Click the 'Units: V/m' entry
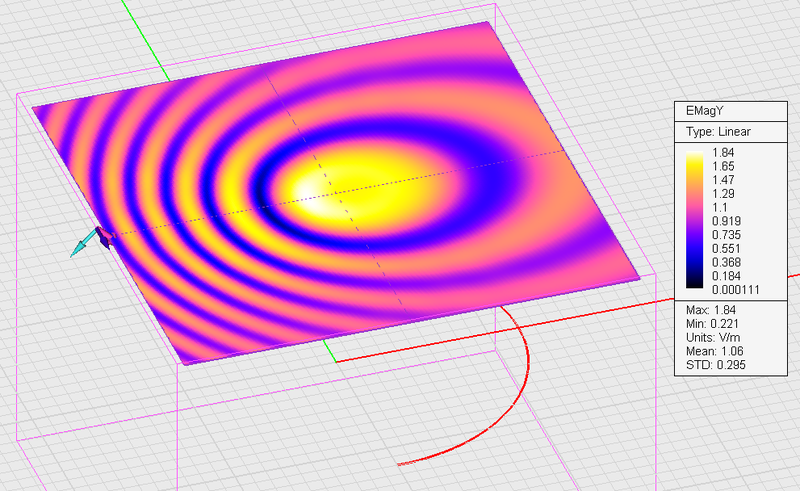Image resolution: width=800 pixels, height=491 pixels. click(x=713, y=337)
